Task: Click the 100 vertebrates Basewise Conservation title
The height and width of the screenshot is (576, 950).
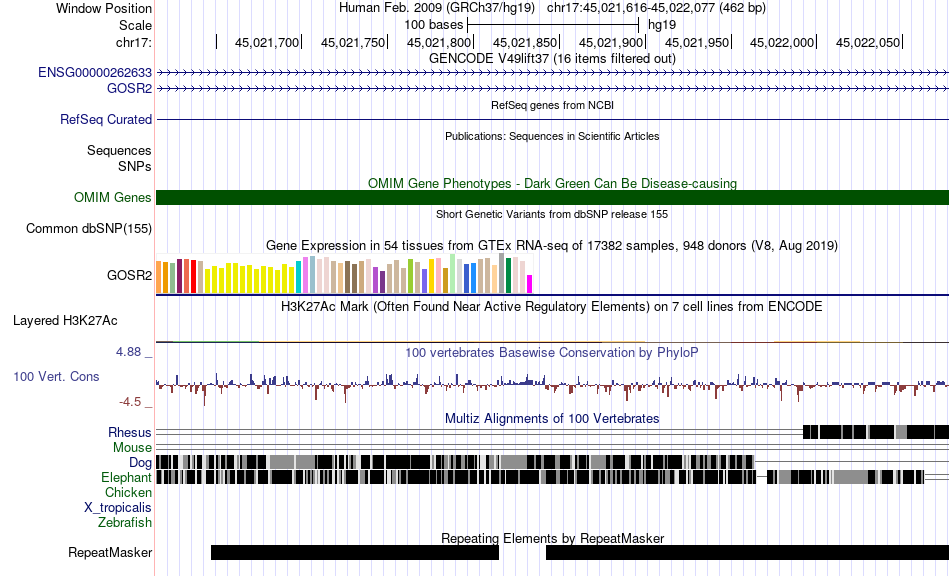Action: point(552,353)
